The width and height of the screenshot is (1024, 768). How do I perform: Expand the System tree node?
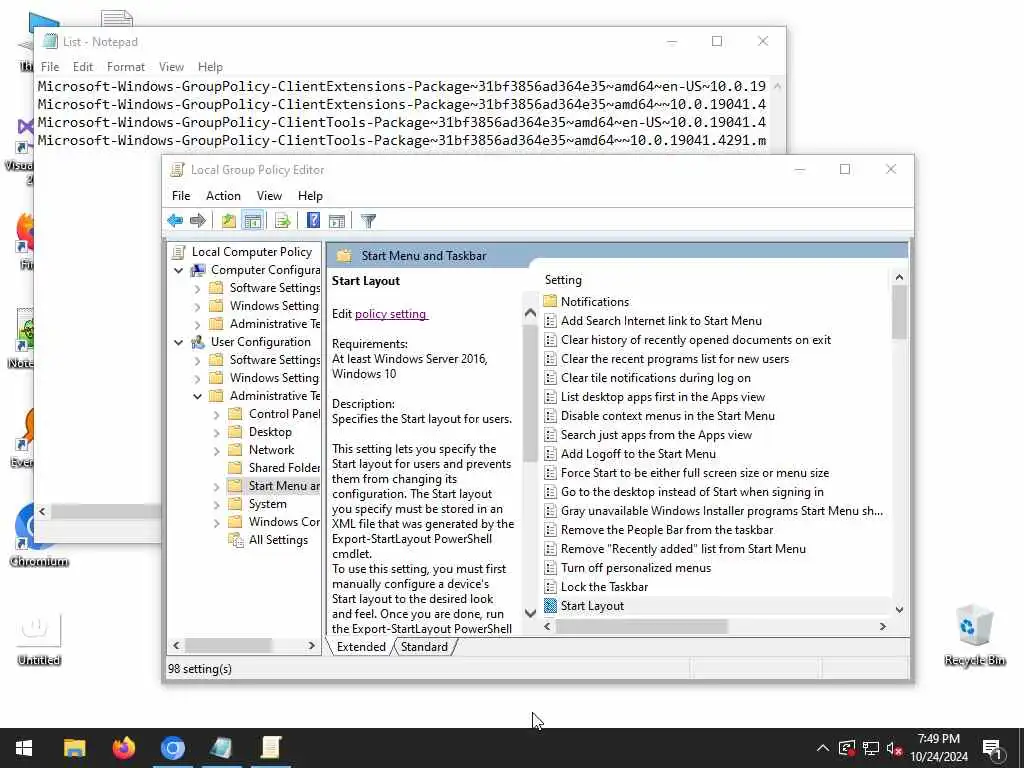[216, 504]
